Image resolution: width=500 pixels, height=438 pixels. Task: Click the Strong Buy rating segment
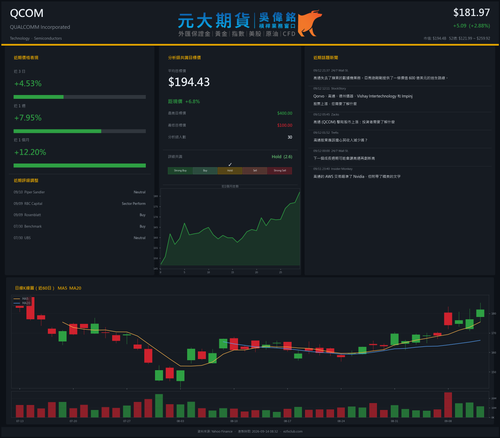180,171
